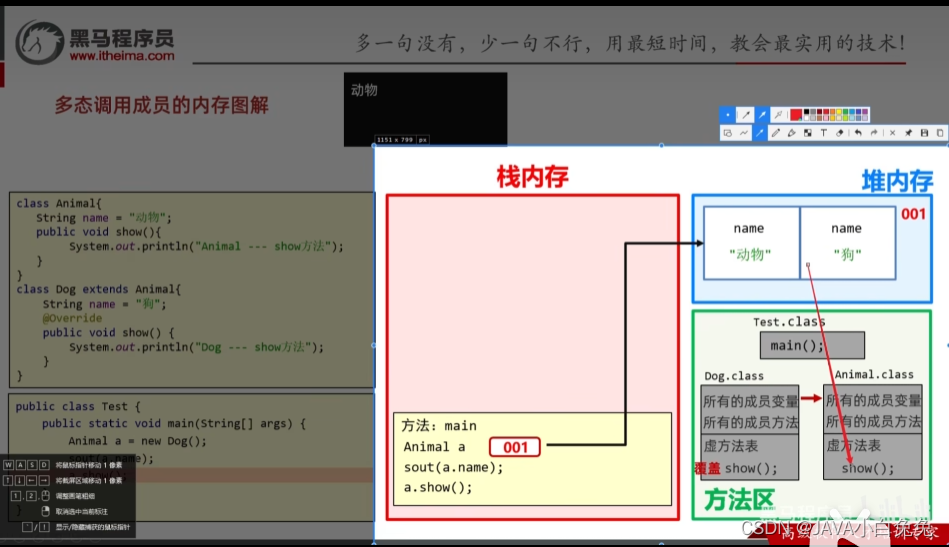Click the Animal.class label
This screenshot has width=949, height=547.
pos(874,375)
